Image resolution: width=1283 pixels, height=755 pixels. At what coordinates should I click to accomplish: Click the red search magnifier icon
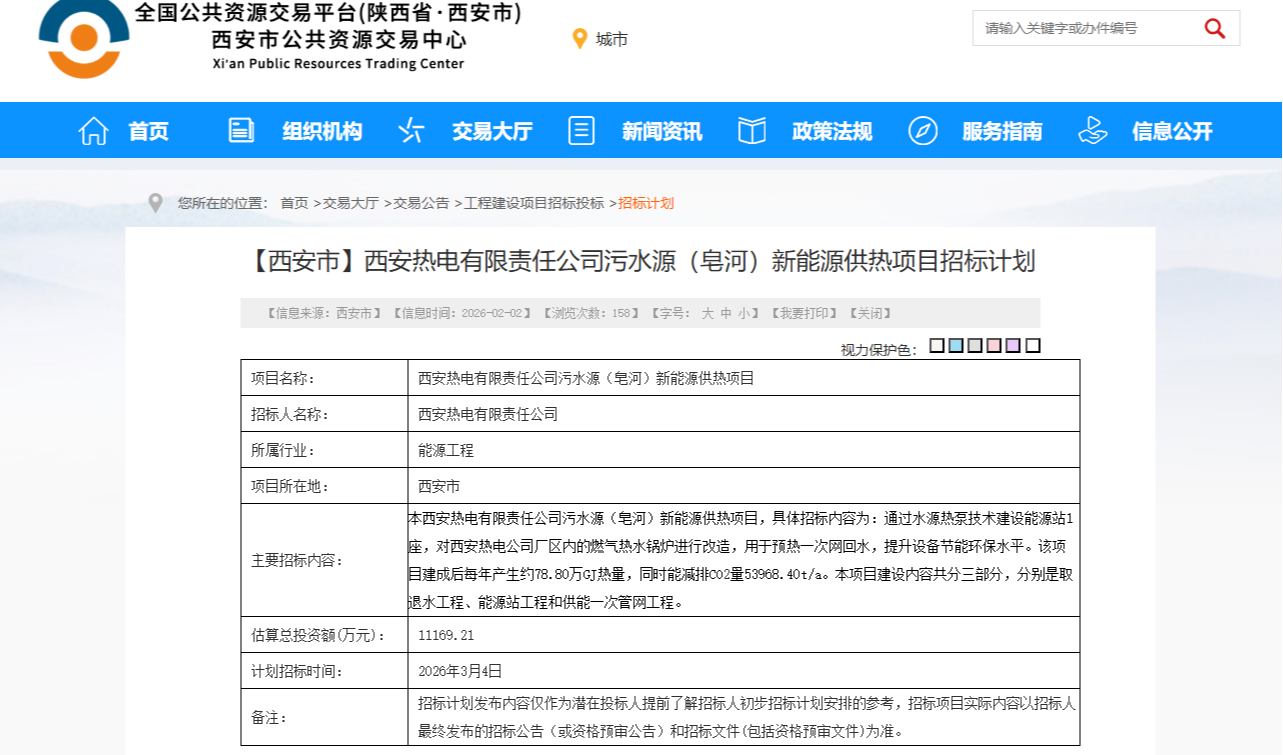tap(1215, 28)
